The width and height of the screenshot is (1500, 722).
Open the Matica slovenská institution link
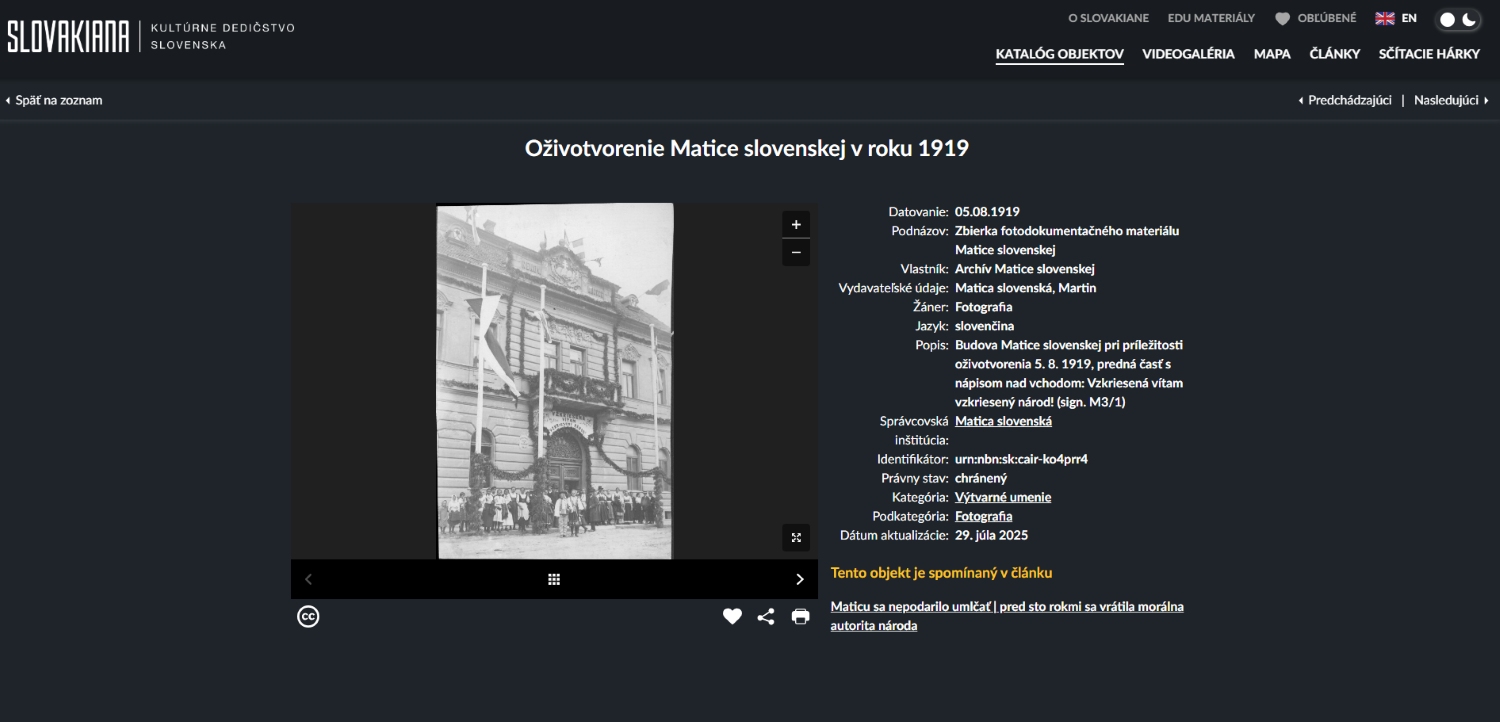(x=1003, y=421)
